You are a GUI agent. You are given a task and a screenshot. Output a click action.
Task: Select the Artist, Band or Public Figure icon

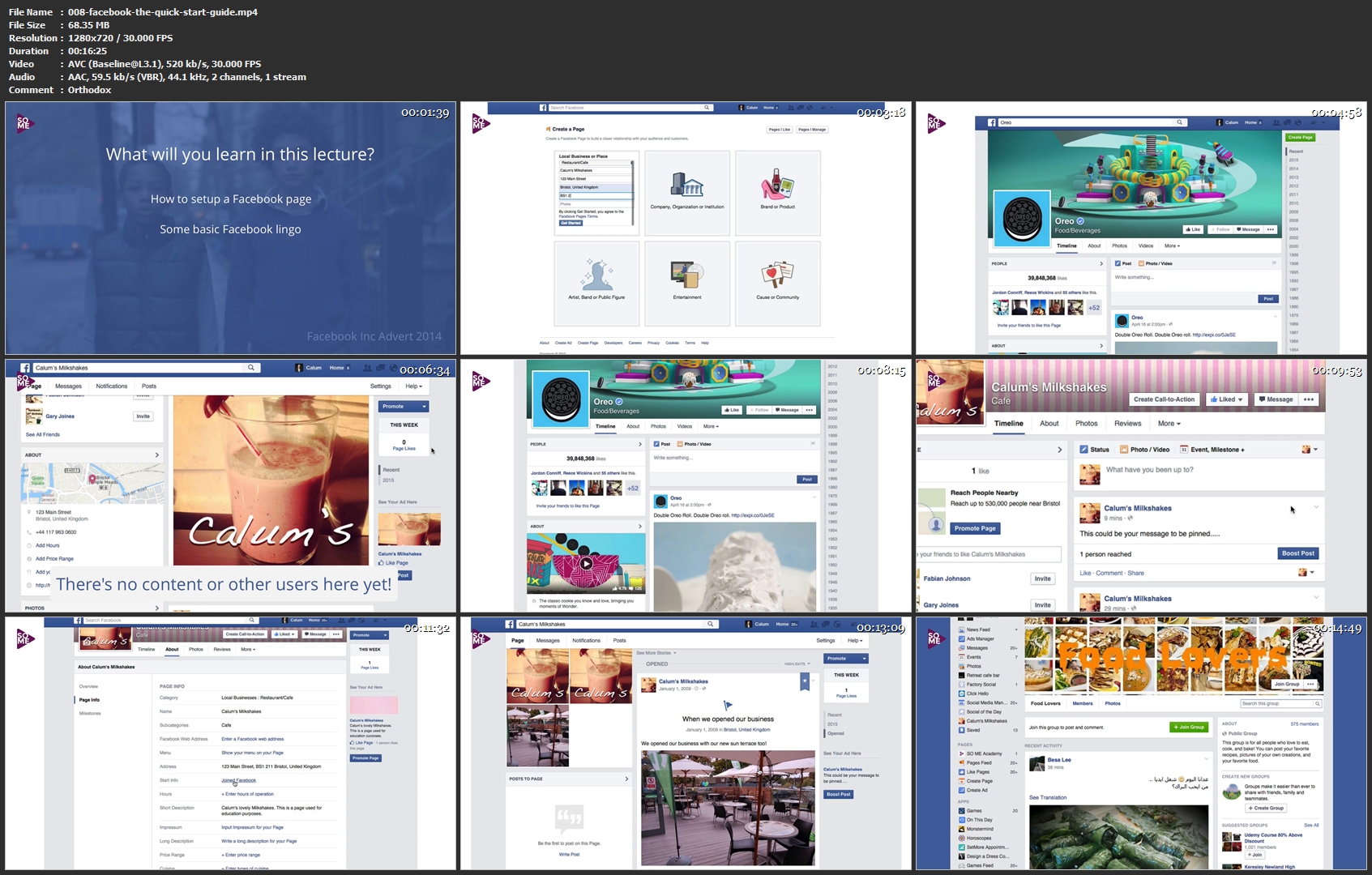[596, 275]
